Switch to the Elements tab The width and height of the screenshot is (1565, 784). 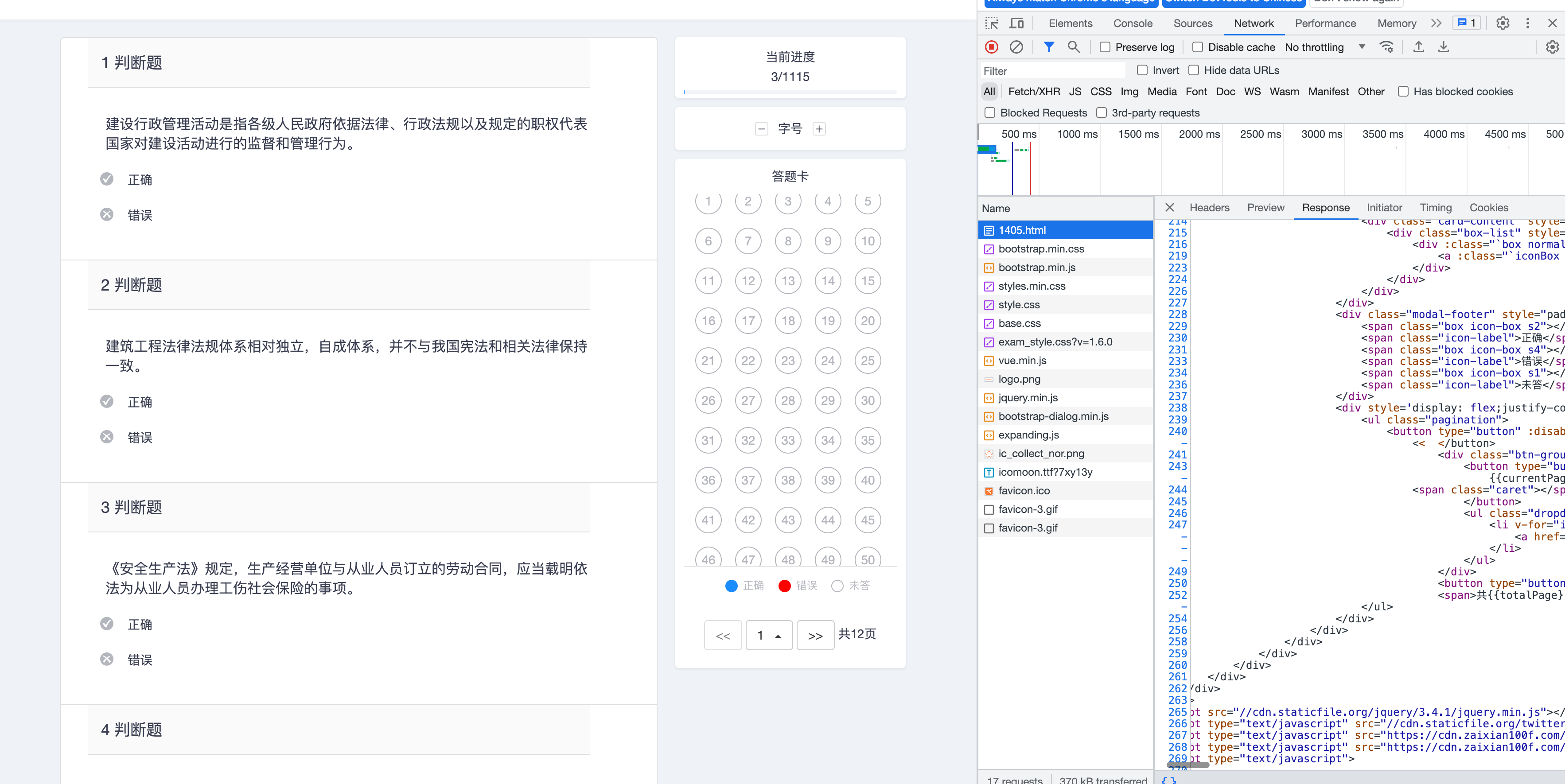click(1070, 23)
